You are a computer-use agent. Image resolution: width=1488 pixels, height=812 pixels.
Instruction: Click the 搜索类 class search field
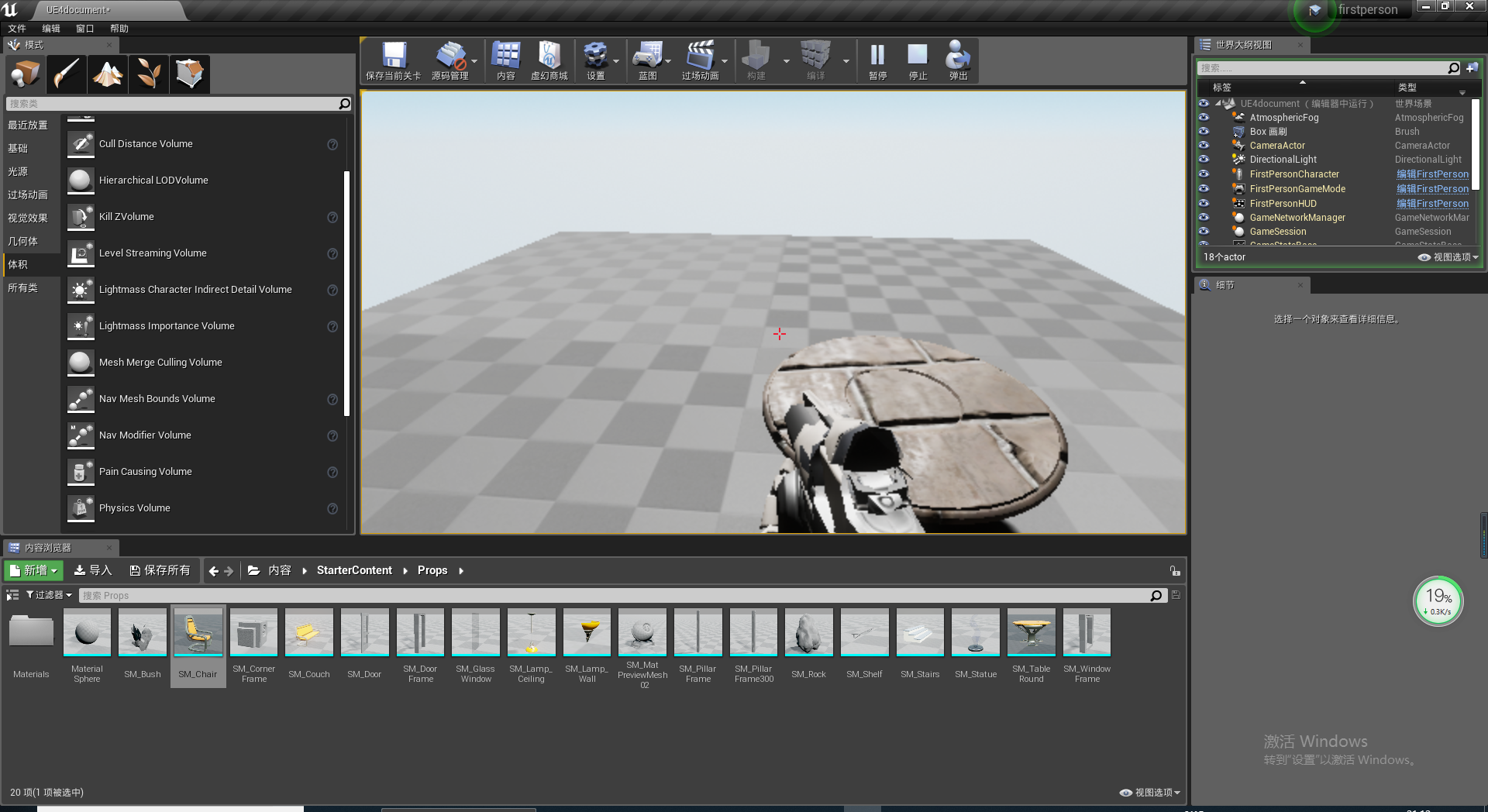click(179, 104)
